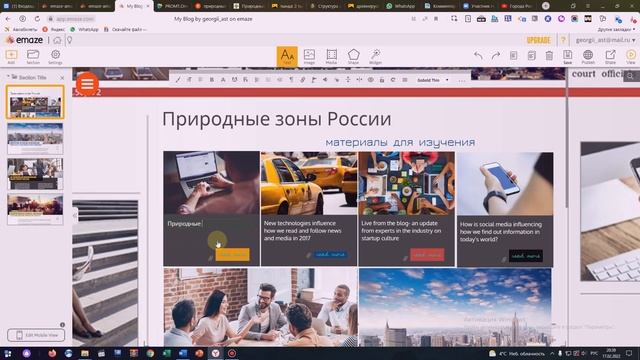Collapse the slides panel side handle

[x=75, y=215]
